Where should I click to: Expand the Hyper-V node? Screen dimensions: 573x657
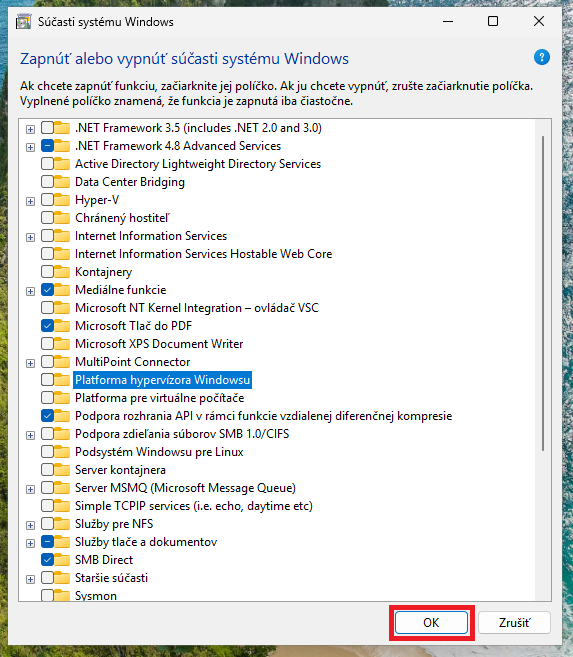click(x=30, y=201)
